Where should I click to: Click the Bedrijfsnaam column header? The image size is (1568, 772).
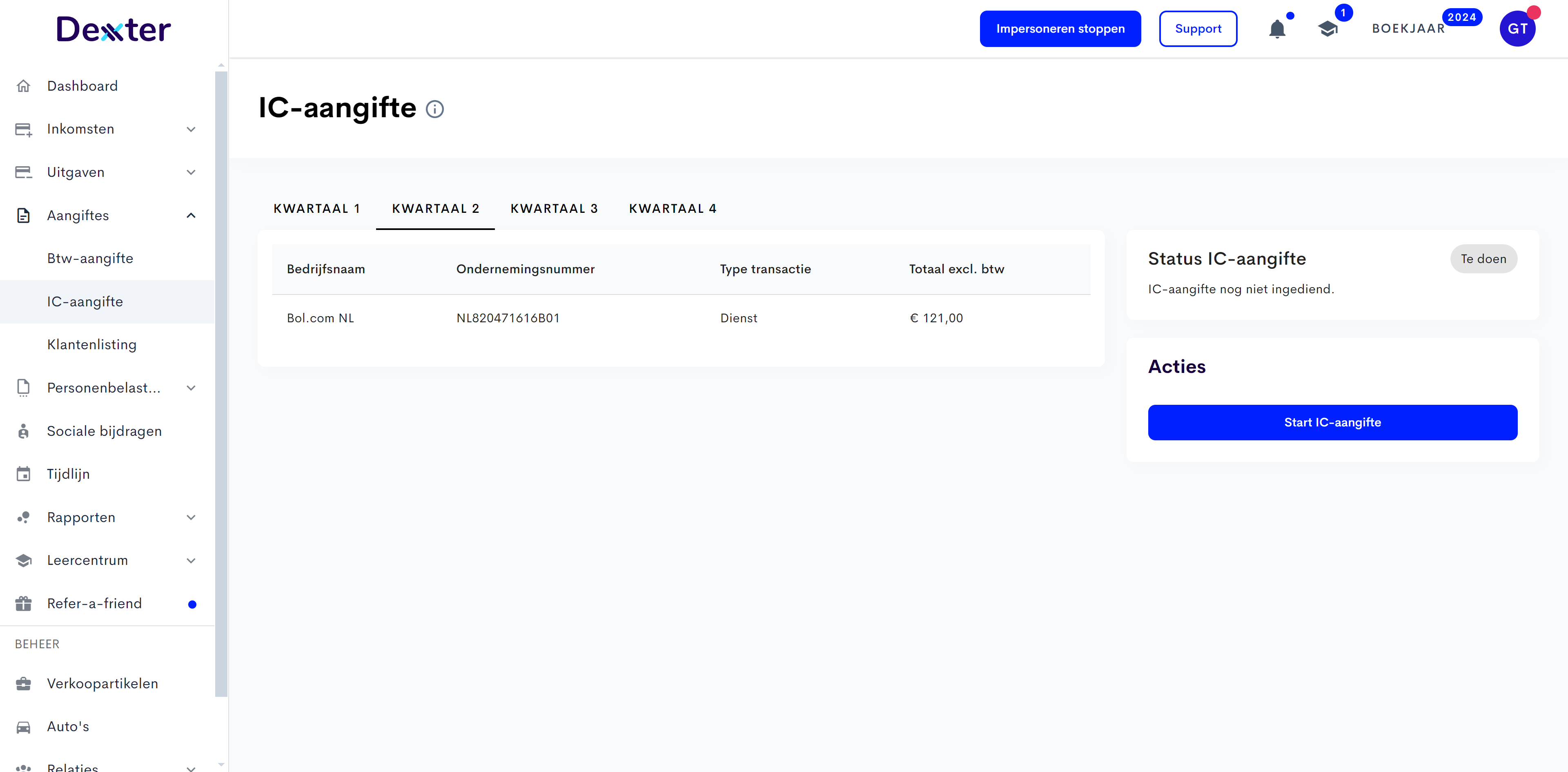pyautogui.click(x=326, y=269)
